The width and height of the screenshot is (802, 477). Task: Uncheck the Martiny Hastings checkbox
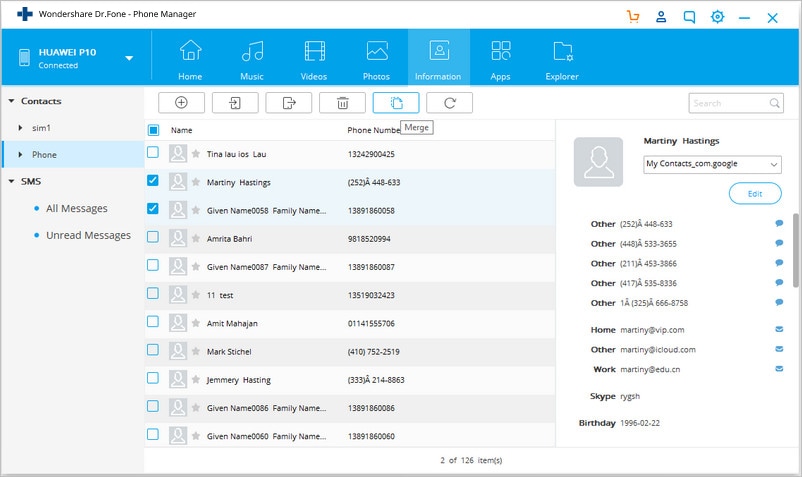[152, 180]
